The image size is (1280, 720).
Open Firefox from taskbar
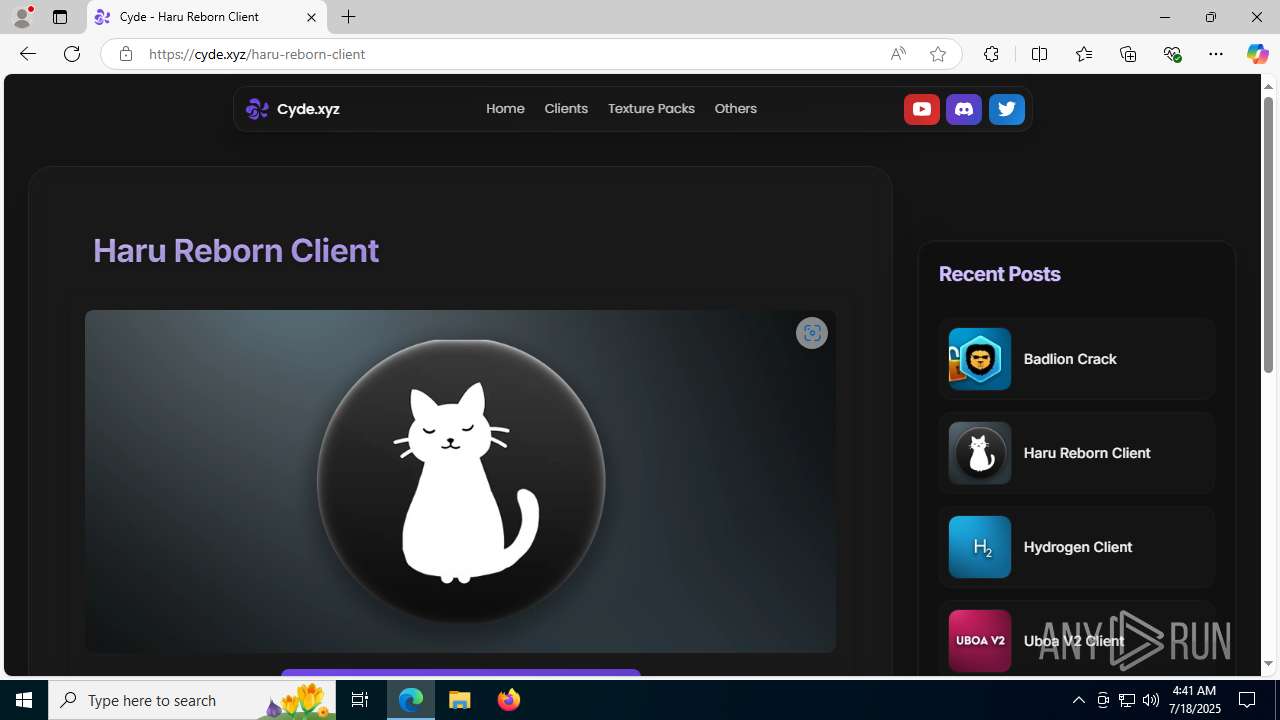(508, 700)
